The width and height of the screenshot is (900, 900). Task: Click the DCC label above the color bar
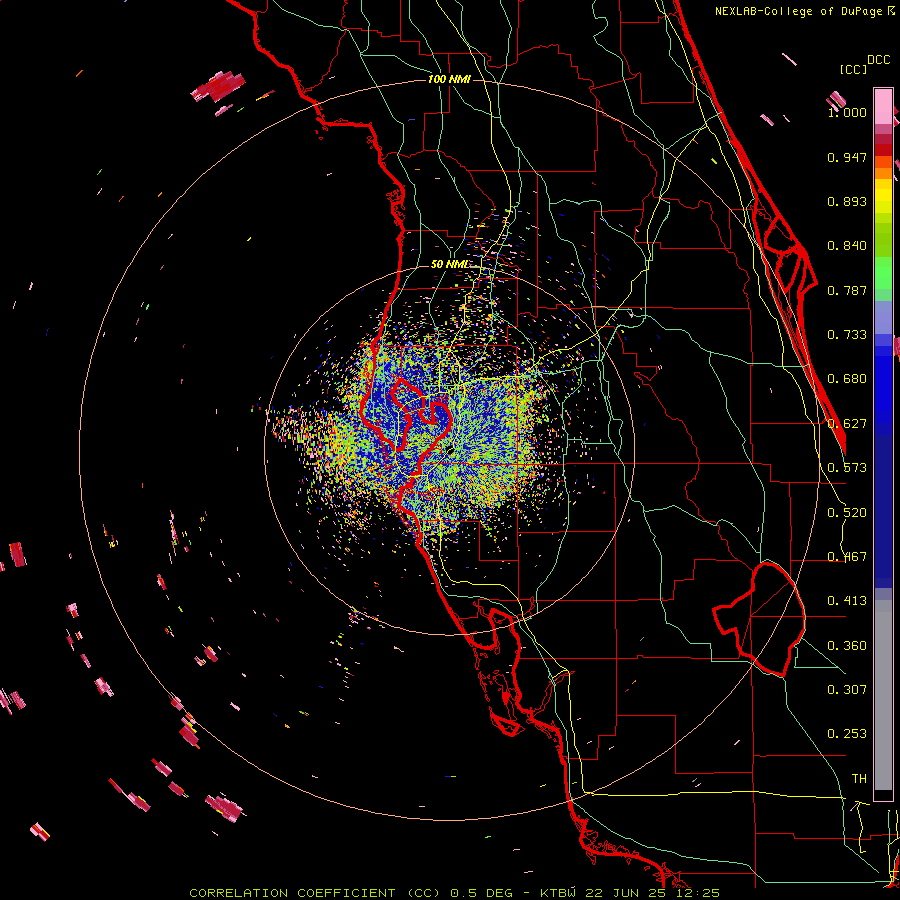pos(878,59)
